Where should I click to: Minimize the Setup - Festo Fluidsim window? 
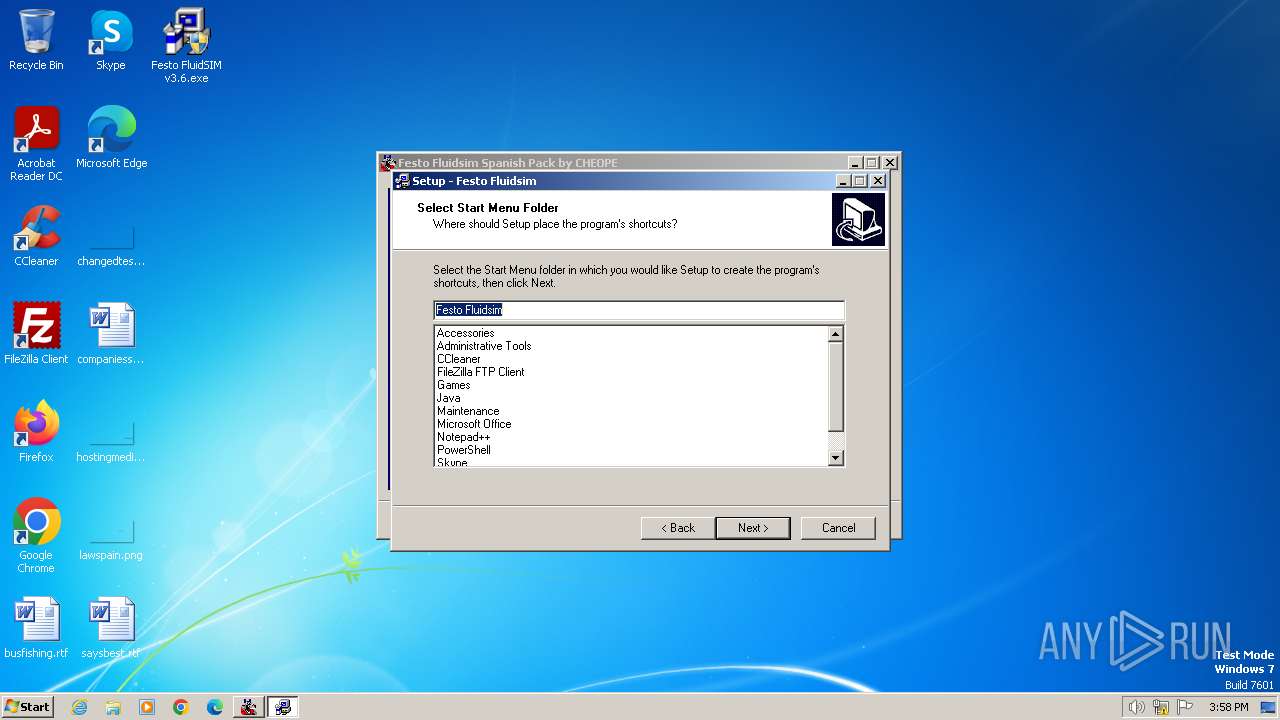pos(844,181)
